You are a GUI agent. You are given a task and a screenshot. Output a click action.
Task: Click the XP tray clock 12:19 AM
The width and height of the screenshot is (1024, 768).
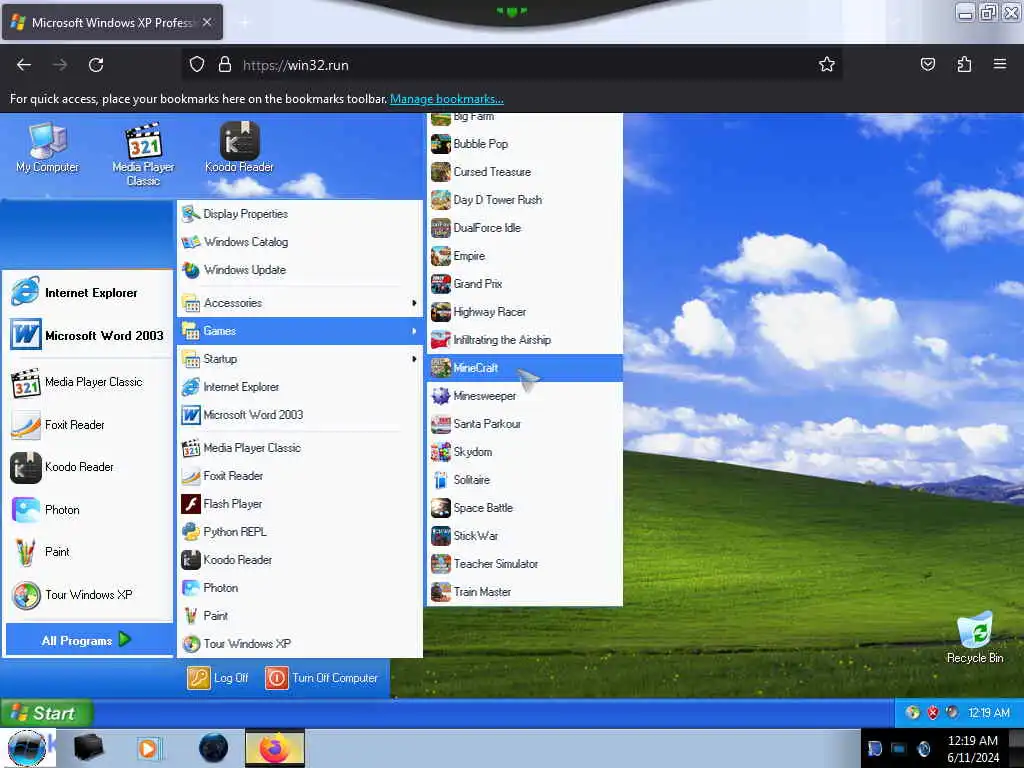[x=989, y=712]
